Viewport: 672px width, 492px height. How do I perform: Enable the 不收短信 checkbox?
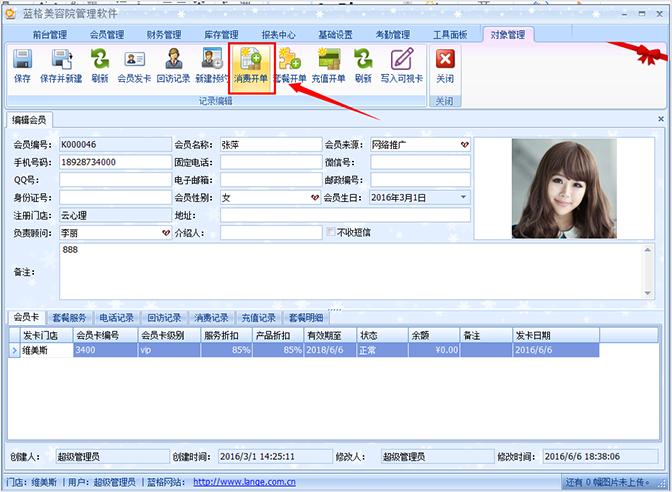tap(331, 232)
